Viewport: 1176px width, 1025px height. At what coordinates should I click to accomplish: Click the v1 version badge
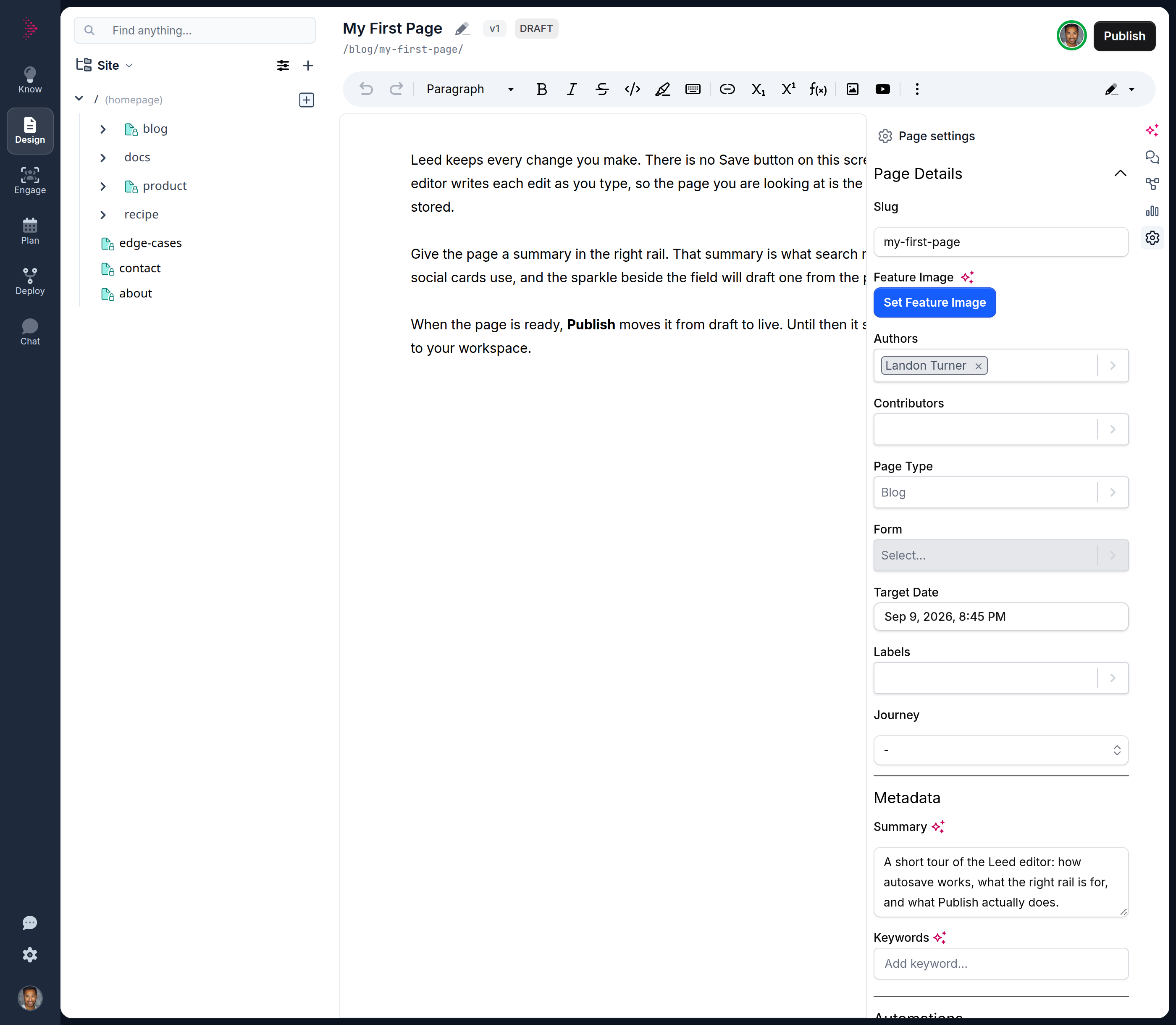[495, 29]
